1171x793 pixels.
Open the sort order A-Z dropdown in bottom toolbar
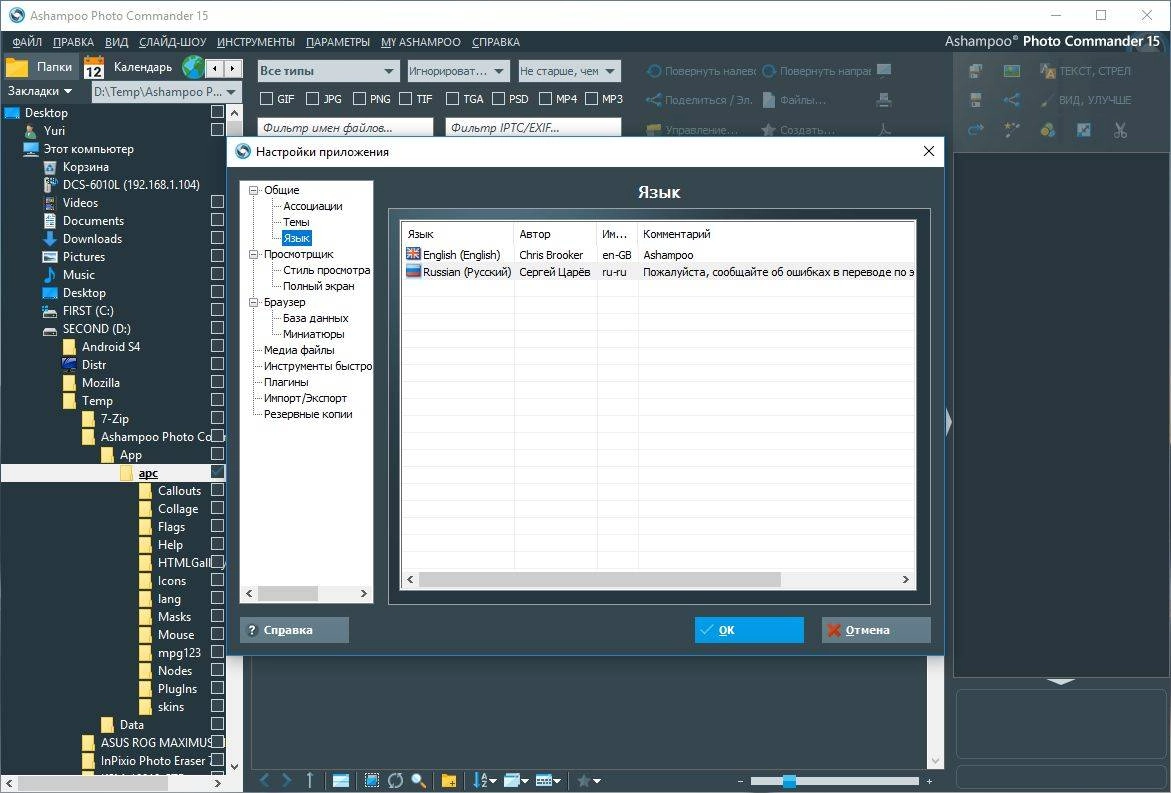[485, 780]
